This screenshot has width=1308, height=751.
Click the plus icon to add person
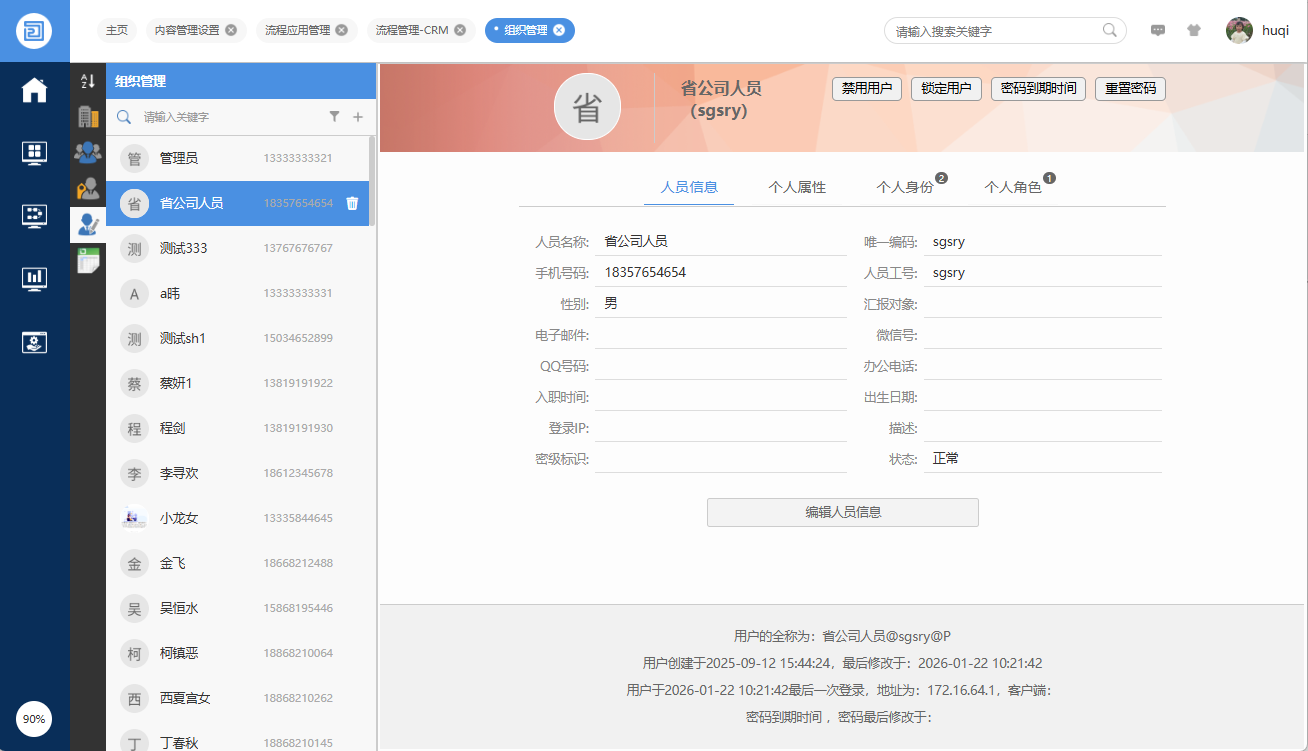tap(358, 117)
